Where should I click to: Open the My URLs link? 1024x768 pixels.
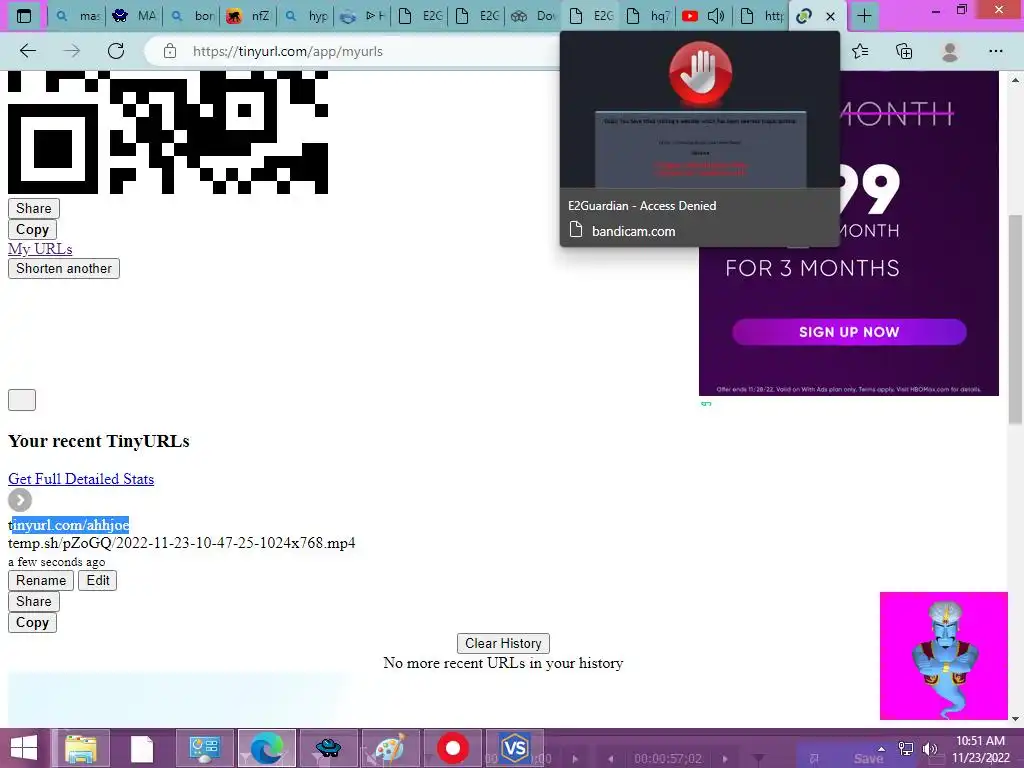coord(40,249)
